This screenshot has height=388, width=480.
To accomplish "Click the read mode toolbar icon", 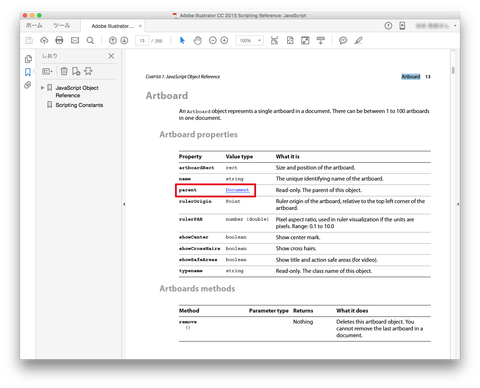I will click(321, 40).
